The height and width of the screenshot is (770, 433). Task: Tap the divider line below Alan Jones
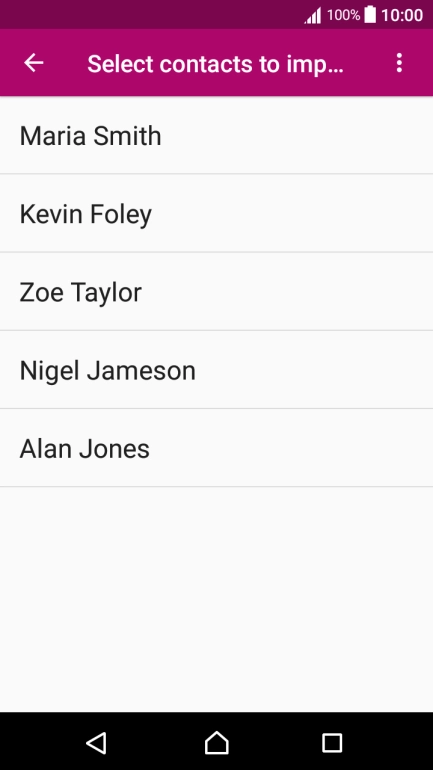(x=216, y=487)
